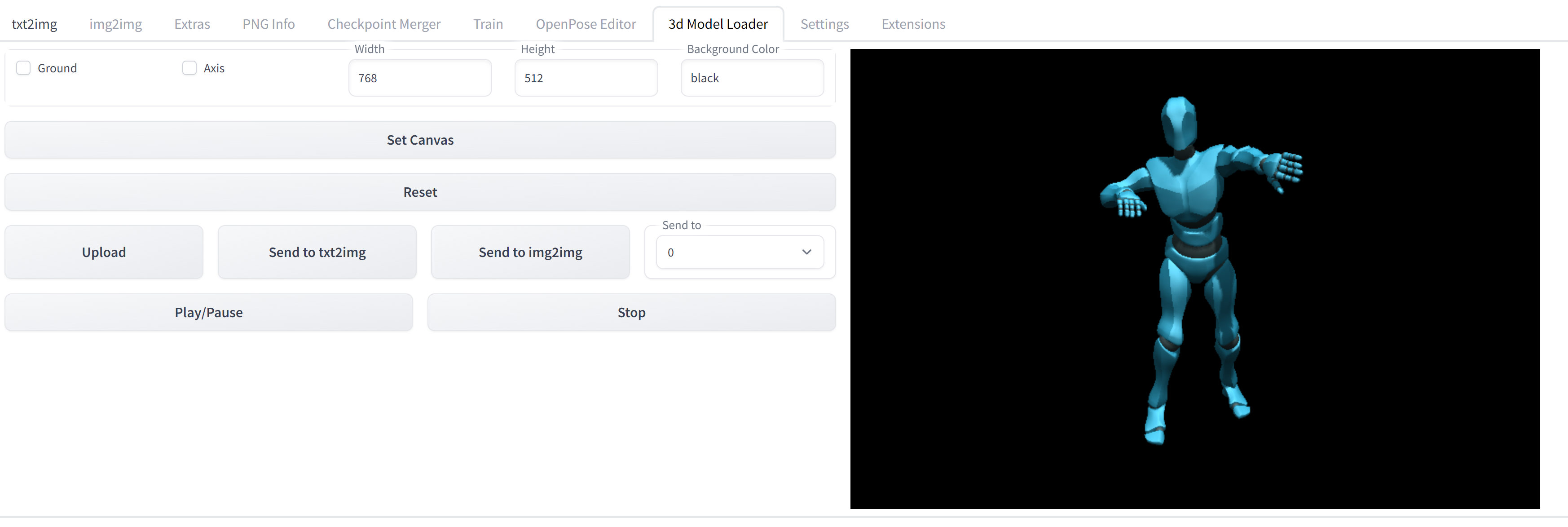Screen dimensions: 1568x527
Task: Switch to the txt2img tab
Action: click(x=35, y=24)
